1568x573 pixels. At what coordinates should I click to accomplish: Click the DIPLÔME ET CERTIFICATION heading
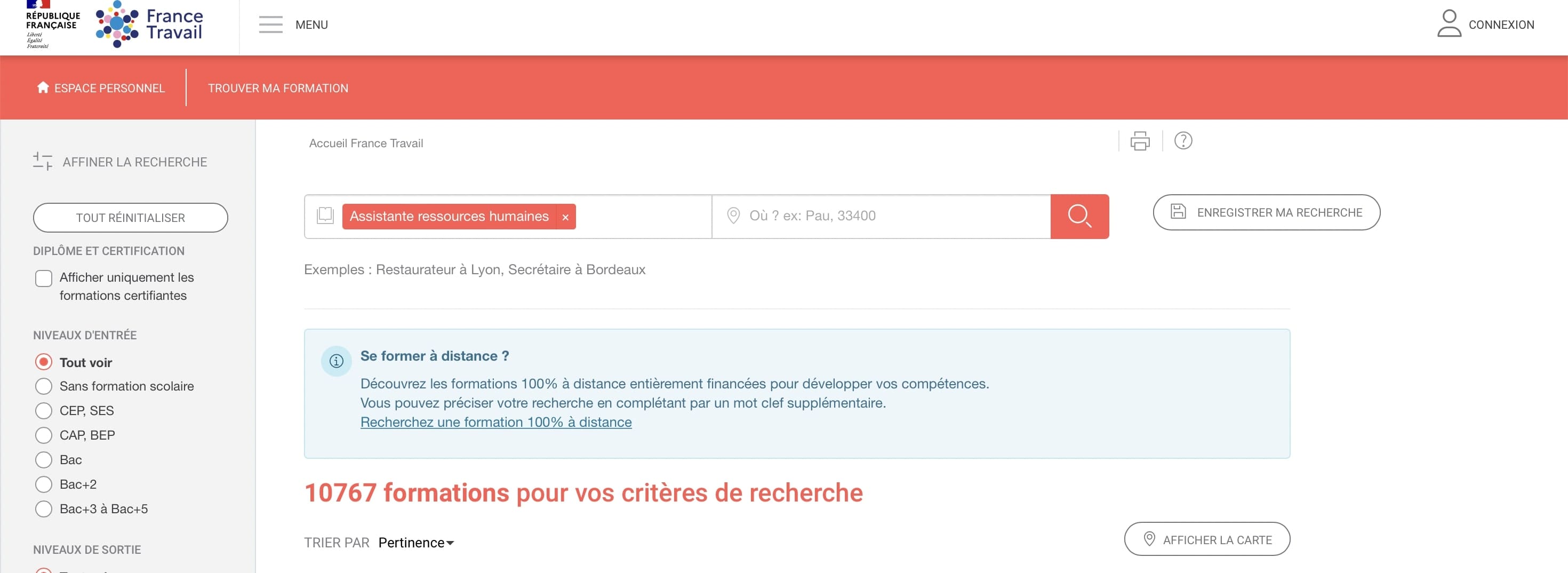108,251
